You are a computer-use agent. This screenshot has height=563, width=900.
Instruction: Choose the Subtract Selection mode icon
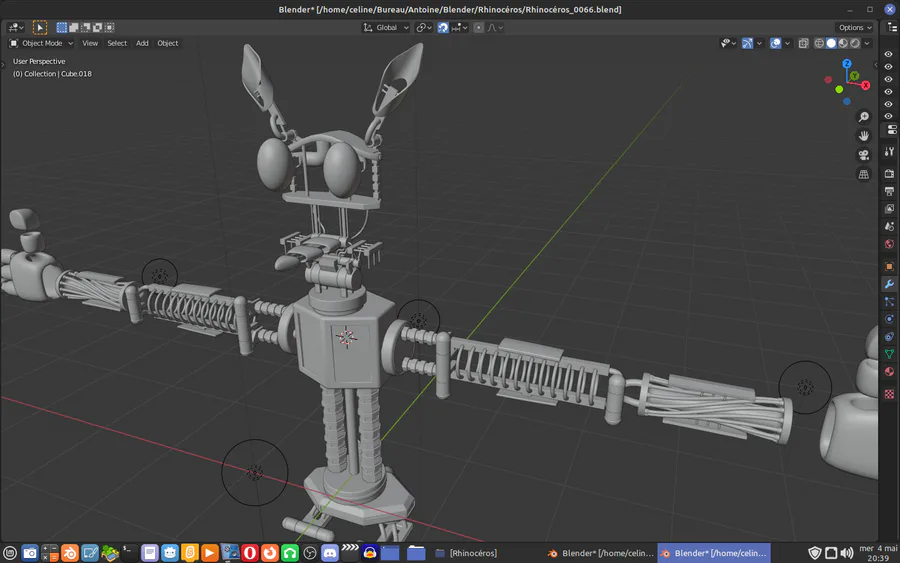(x=86, y=28)
